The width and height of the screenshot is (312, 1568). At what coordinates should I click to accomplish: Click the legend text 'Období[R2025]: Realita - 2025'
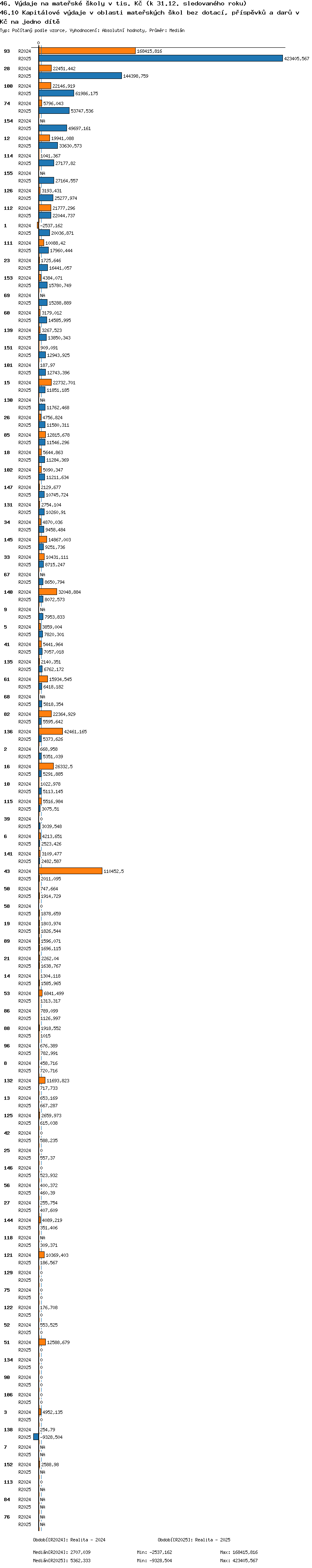(x=194, y=1539)
